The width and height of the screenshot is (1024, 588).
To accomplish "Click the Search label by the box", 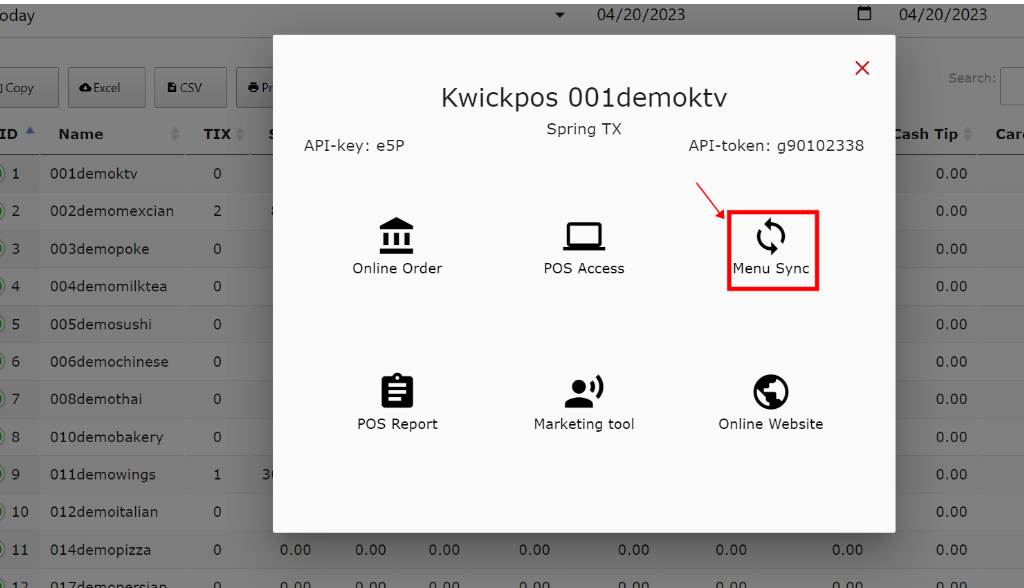I will pos(972,78).
